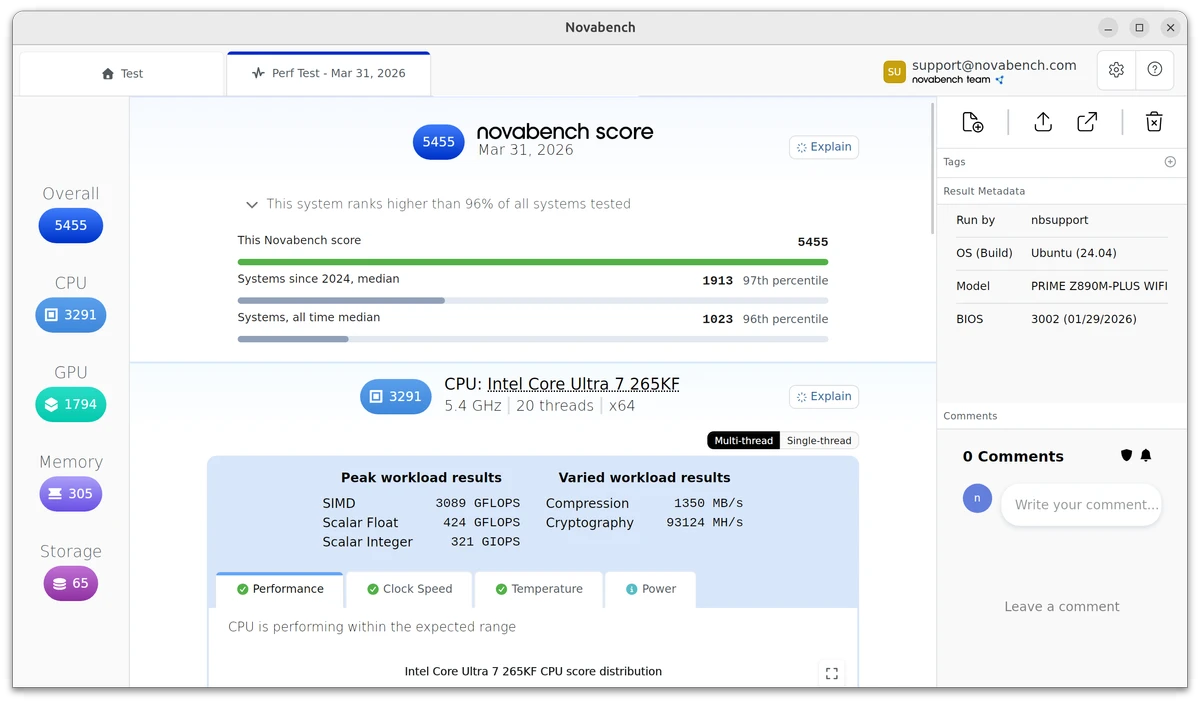Image resolution: width=1200 pixels, height=703 pixels.
Task: Click 'PRIME Z890M-PLUS WIFI' model value
Action: coord(1099,286)
